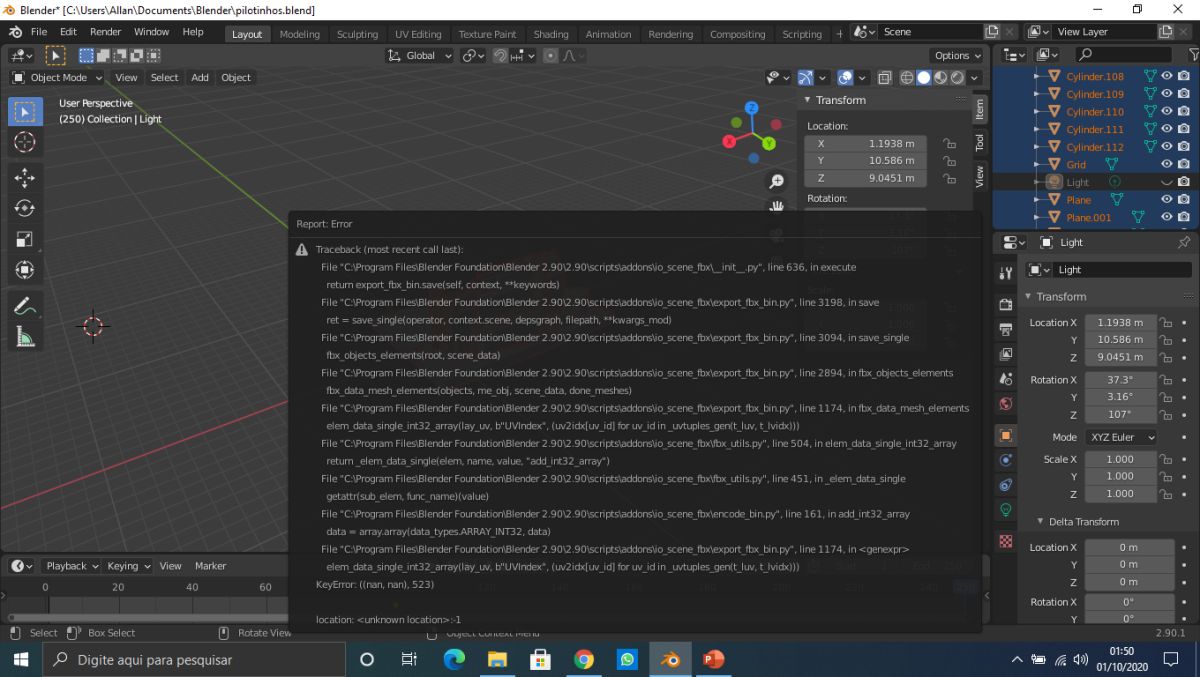This screenshot has height=677, width=1200.
Task: Open the Object Mode dropdown
Action: pyautogui.click(x=57, y=77)
